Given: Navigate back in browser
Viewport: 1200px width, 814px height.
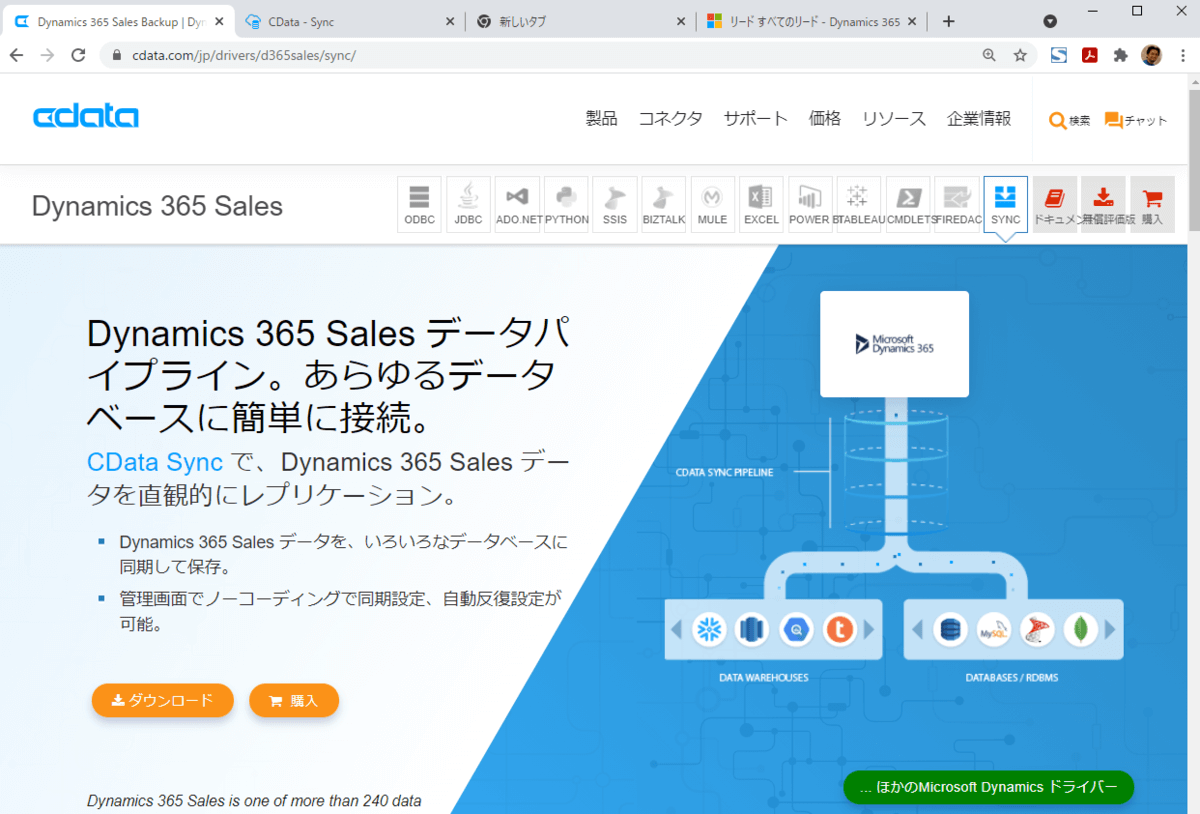Looking at the screenshot, I should 16,55.
